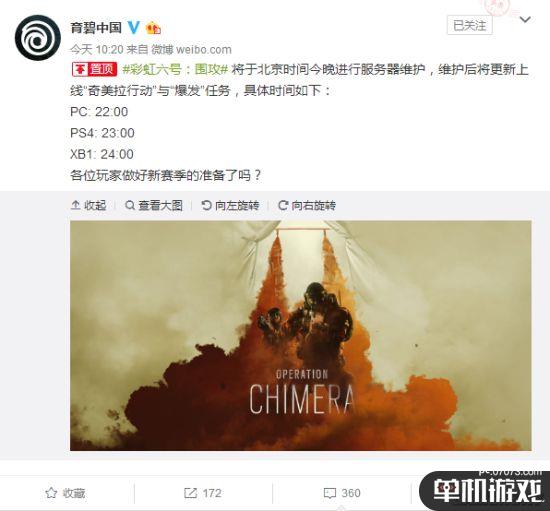Open the 育碧中国 account name link
Viewport: 550px width, 511px height.
[96, 27]
